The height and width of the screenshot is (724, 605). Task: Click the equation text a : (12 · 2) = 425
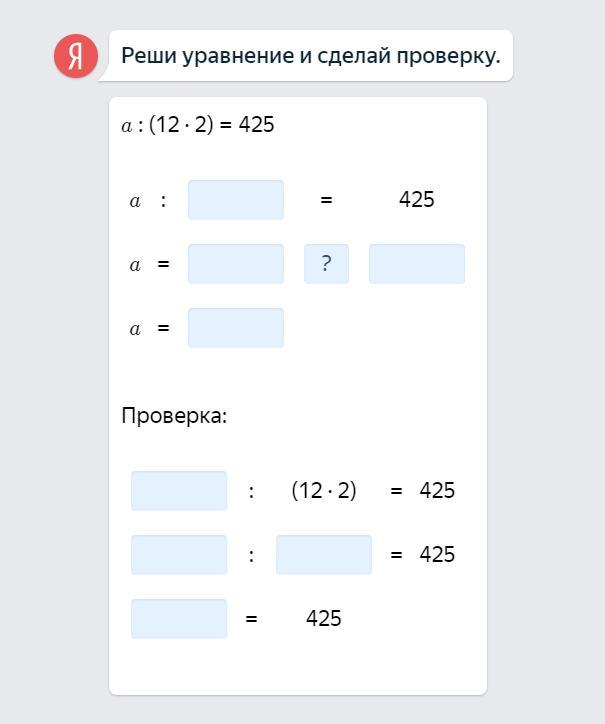(x=198, y=125)
